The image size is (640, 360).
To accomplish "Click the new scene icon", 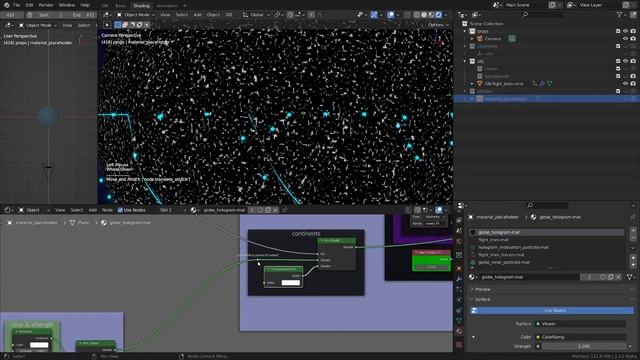I will click(x=552, y=5).
